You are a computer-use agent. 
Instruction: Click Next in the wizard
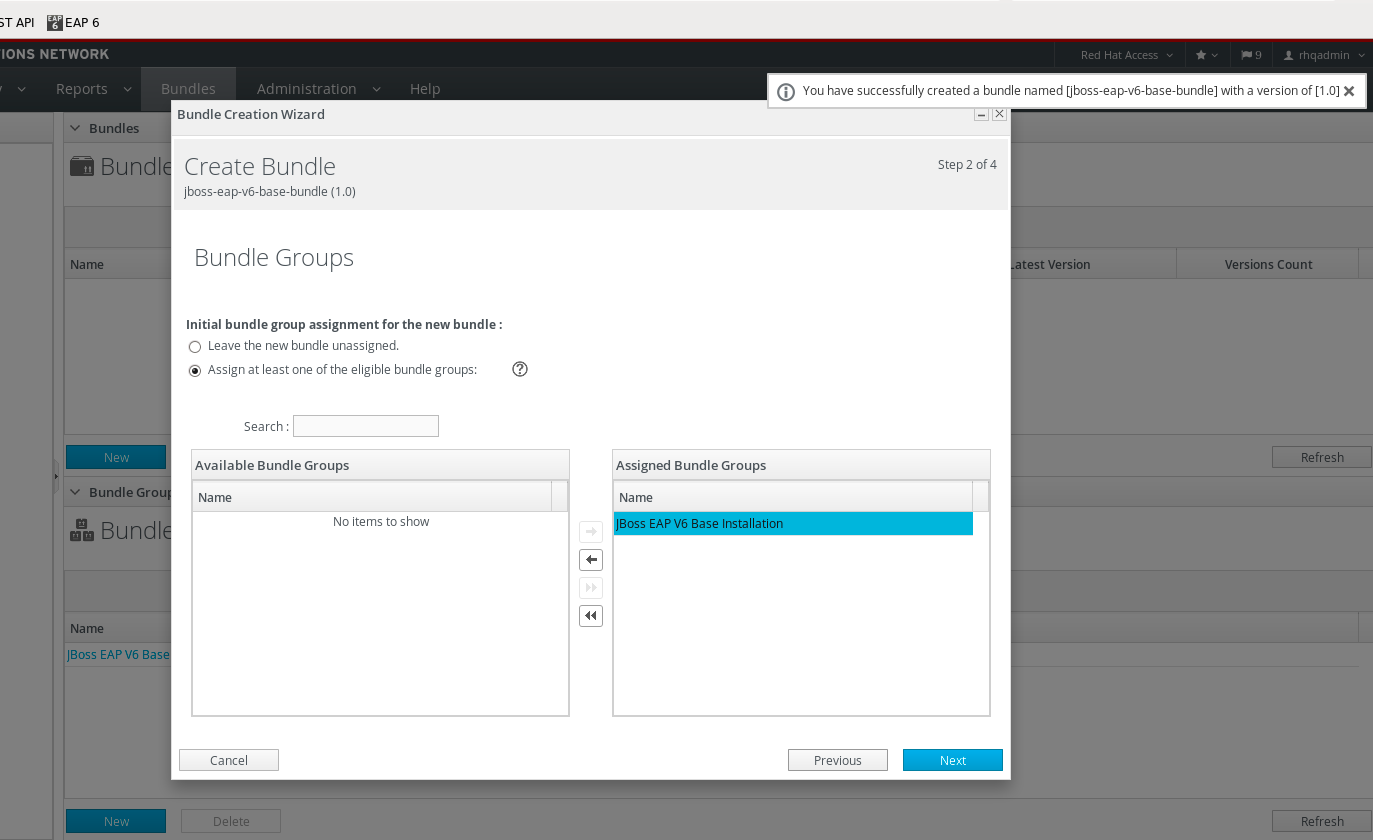coord(953,760)
